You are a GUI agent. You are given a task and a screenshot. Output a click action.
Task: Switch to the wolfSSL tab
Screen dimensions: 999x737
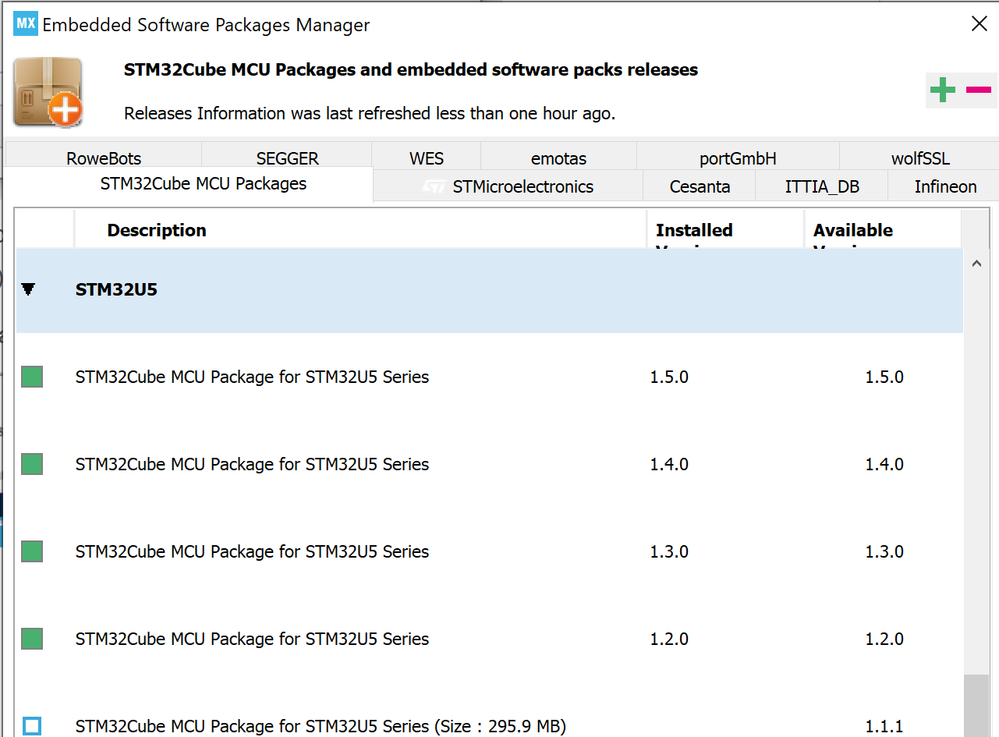point(920,158)
